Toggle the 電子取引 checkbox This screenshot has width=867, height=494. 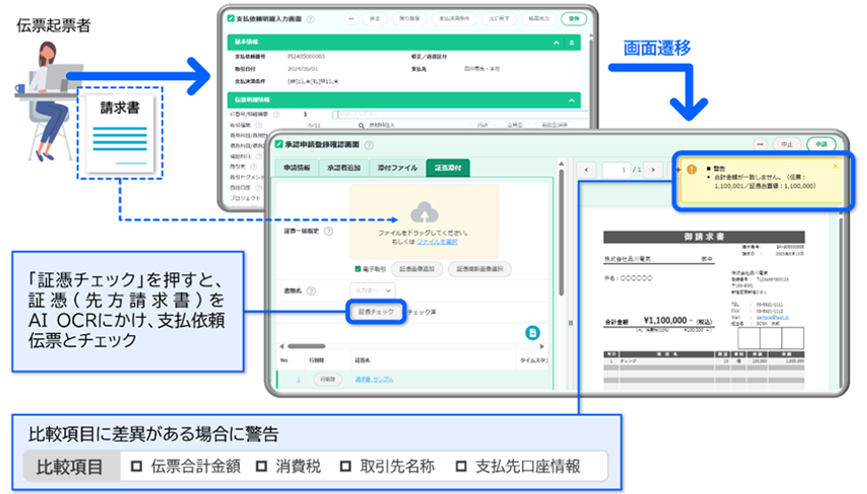[x=357, y=268]
